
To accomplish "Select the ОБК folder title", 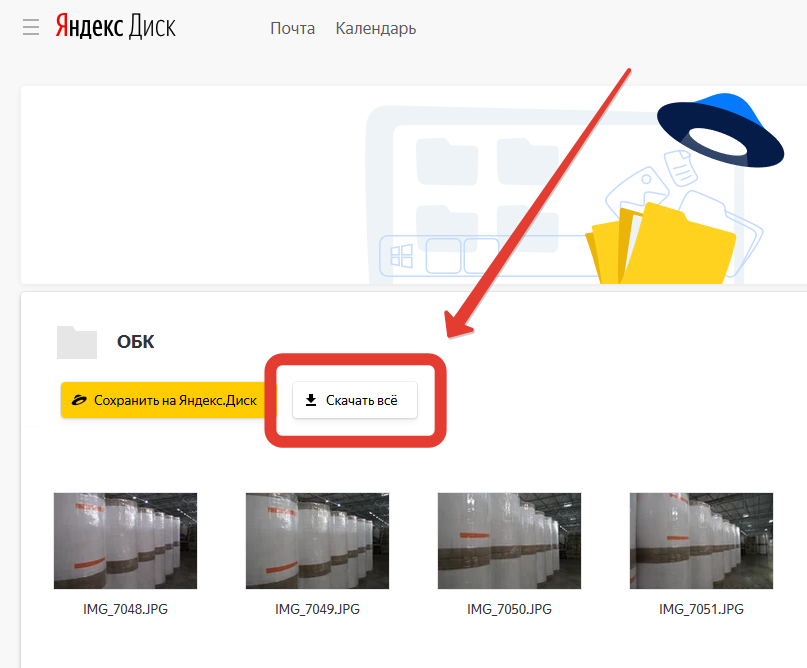I will click(x=136, y=342).
